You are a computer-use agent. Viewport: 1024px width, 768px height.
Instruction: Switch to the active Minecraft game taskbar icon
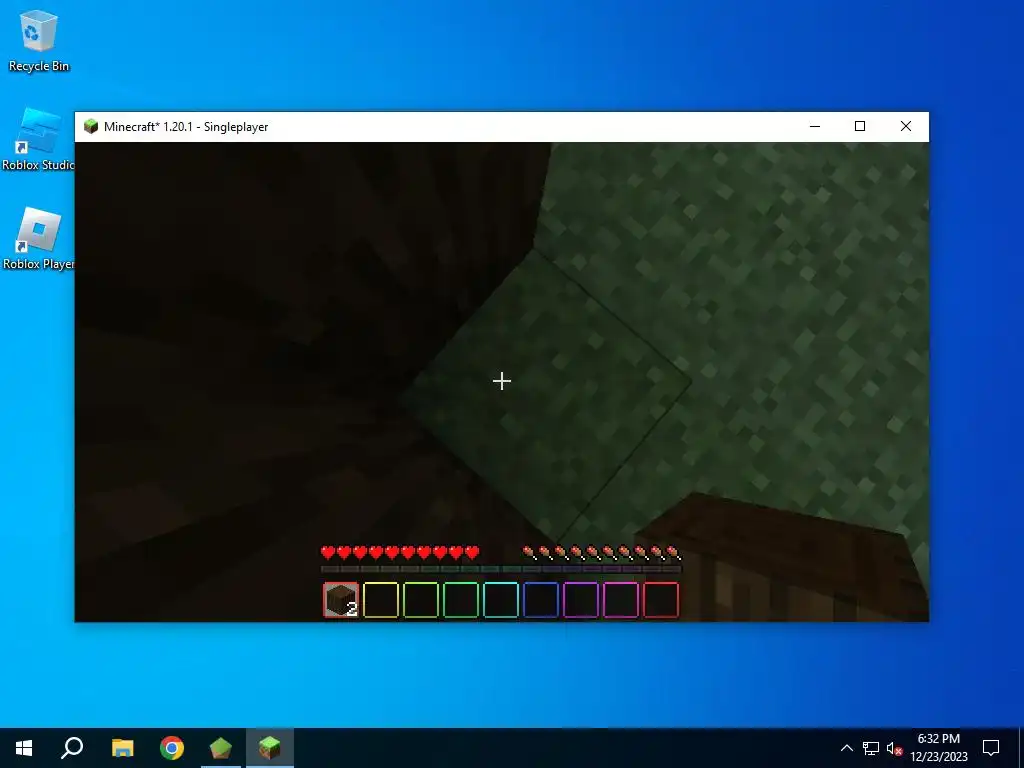[x=270, y=748]
